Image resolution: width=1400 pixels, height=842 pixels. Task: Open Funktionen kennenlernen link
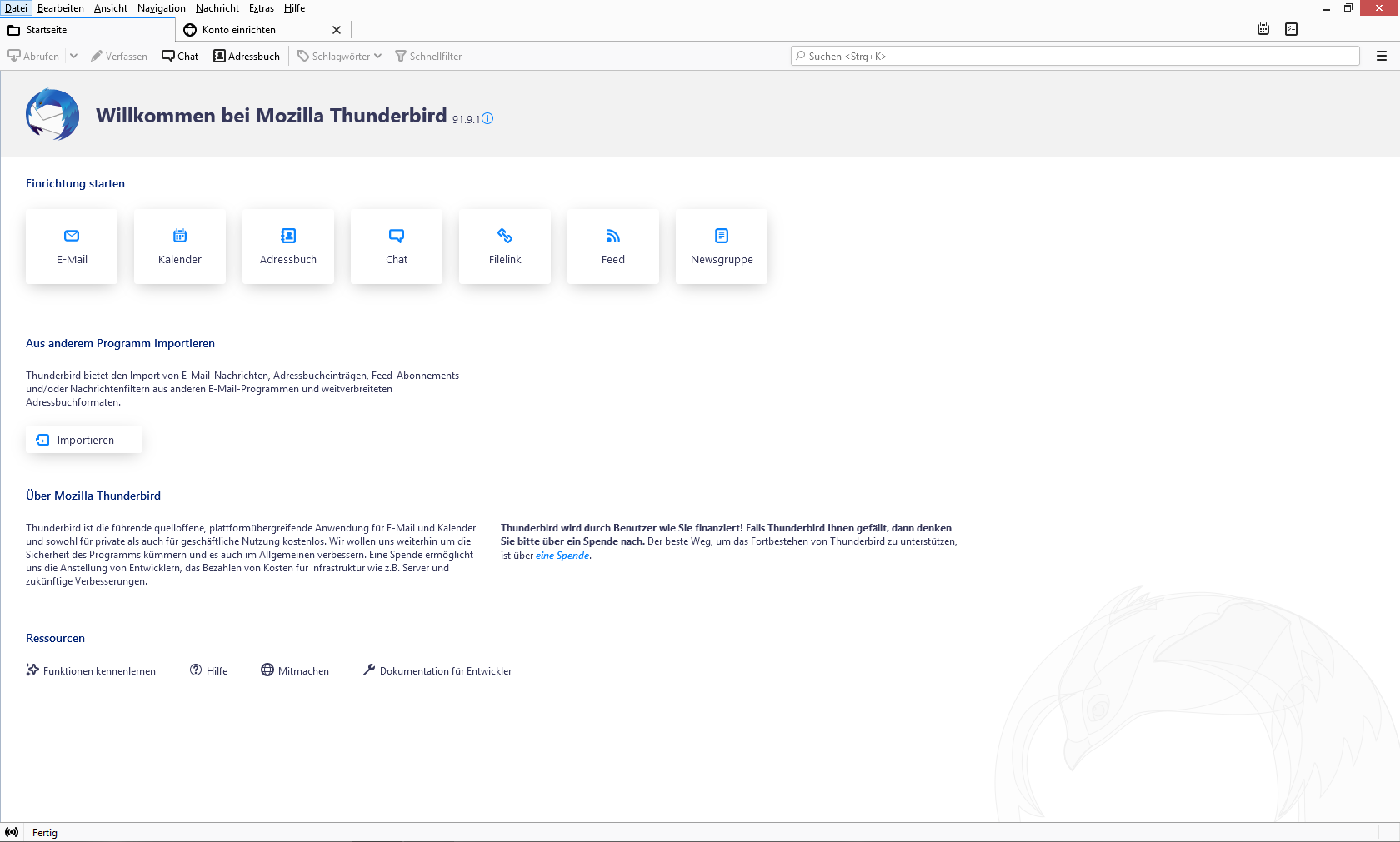coord(91,670)
